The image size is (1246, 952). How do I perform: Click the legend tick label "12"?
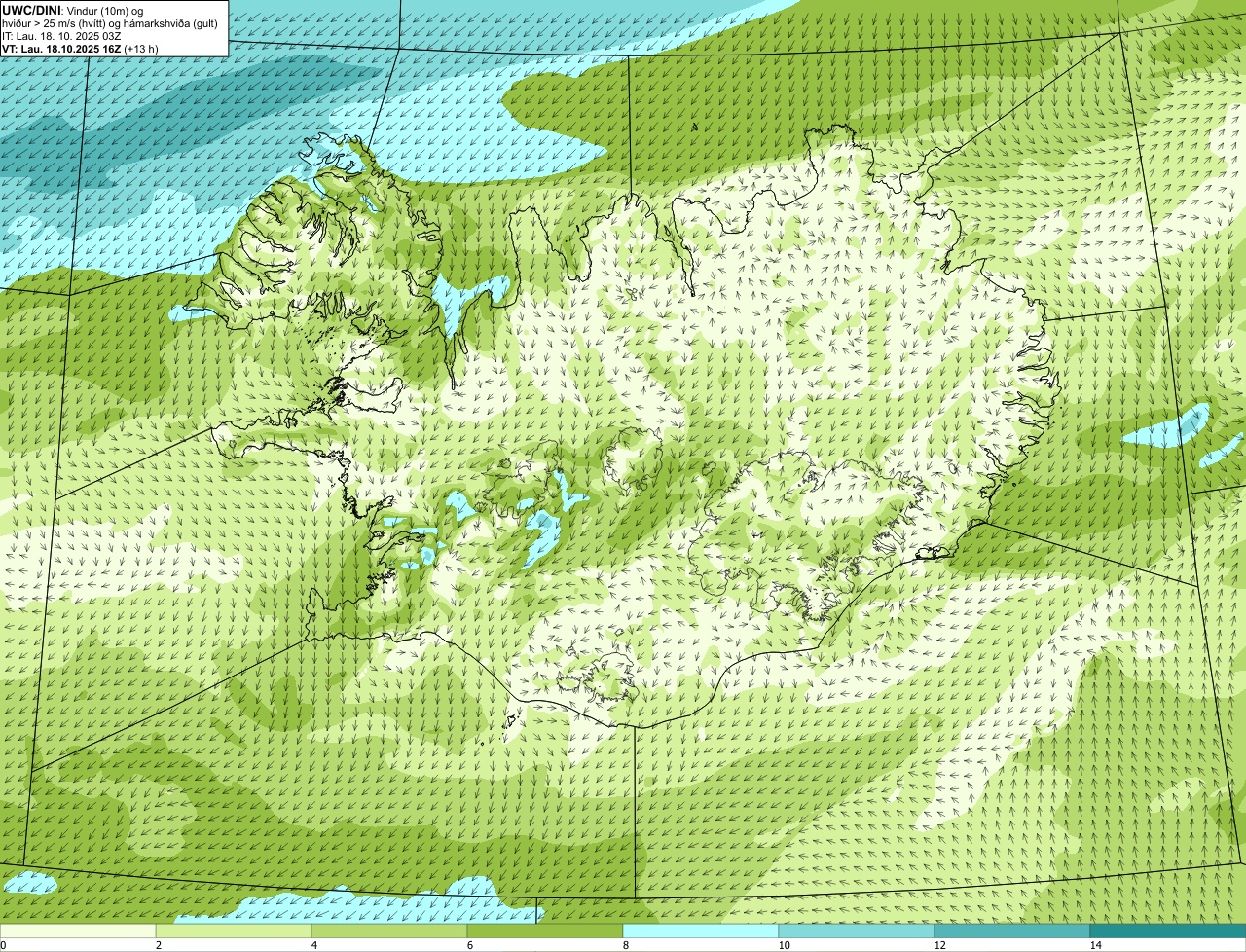(939, 945)
